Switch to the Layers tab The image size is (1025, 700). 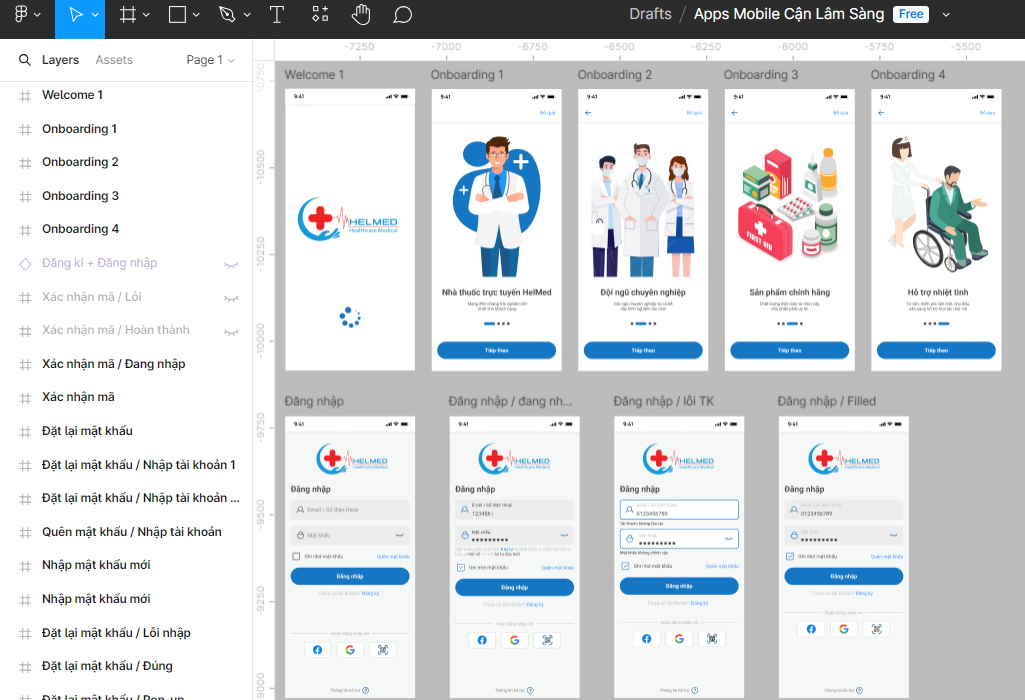pyautogui.click(x=60, y=60)
